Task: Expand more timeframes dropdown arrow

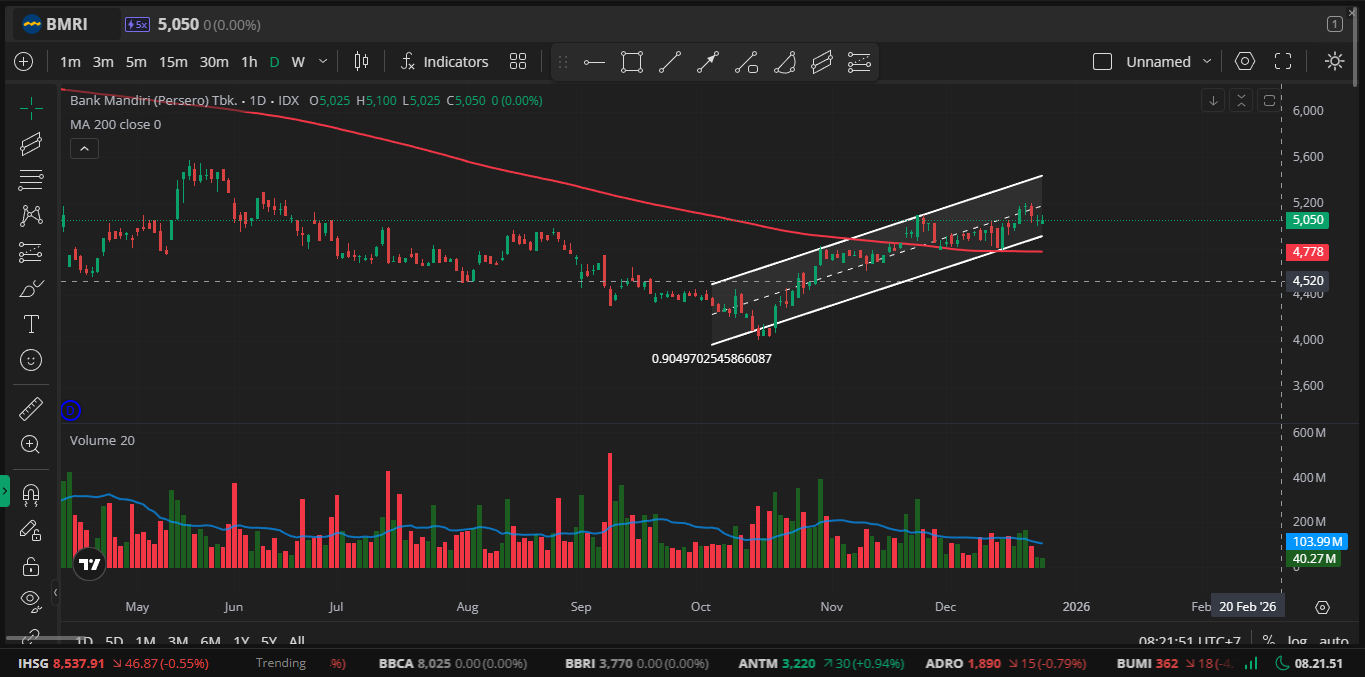Action: tap(322, 61)
